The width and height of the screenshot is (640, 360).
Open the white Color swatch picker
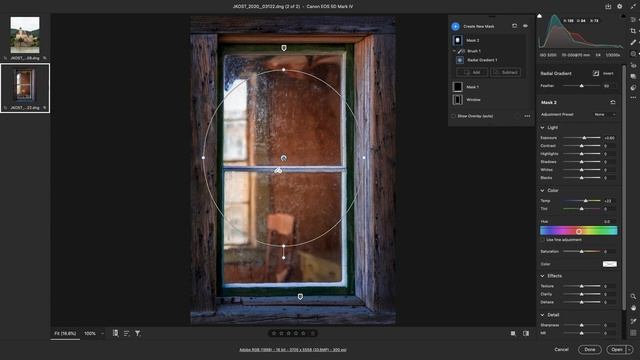(610, 264)
